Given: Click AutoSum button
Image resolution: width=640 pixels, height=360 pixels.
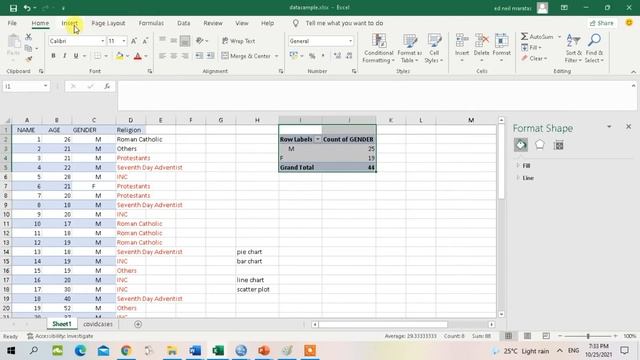Looking at the screenshot, I should coord(538,37).
